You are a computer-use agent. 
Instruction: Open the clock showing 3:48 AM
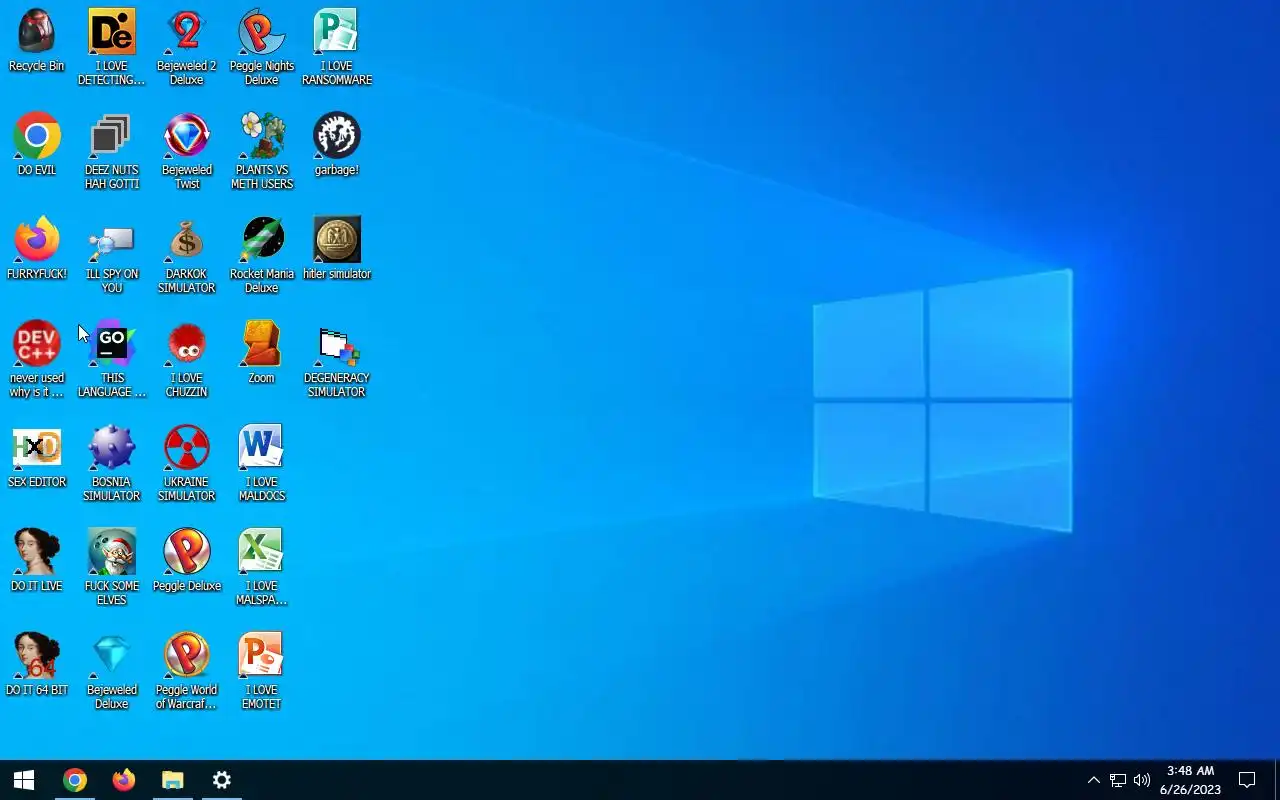coord(1190,780)
